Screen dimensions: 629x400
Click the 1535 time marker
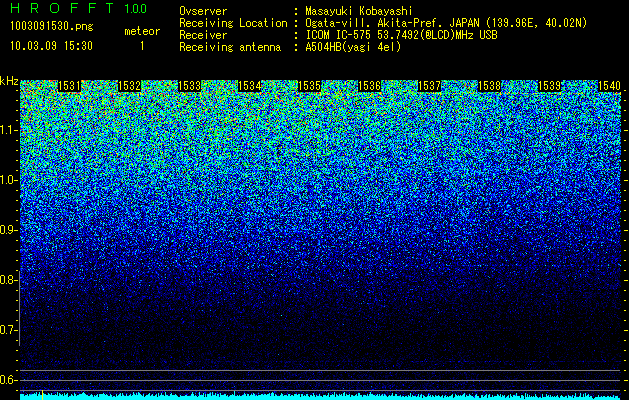point(310,86)
